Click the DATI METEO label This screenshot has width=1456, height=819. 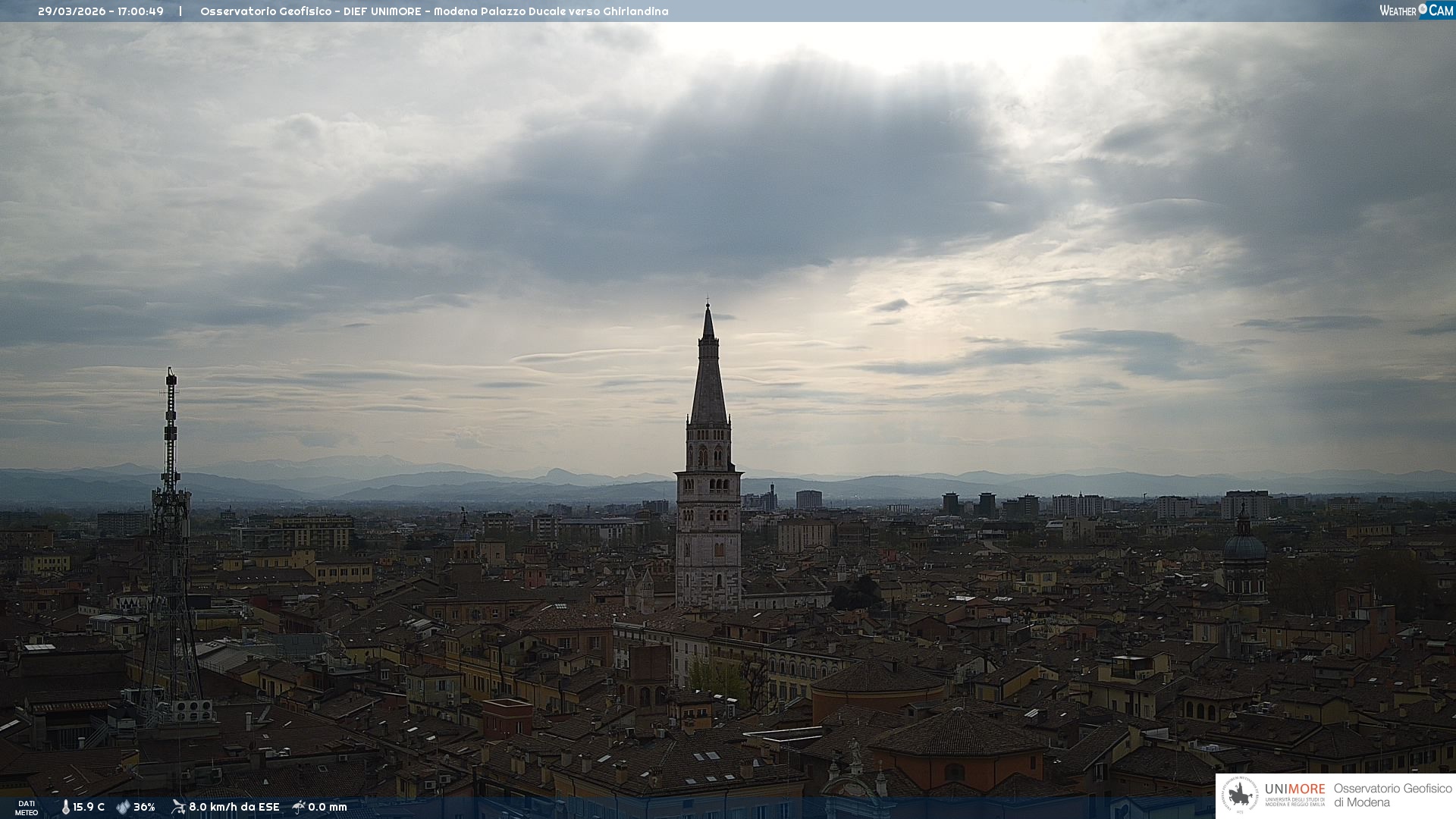tap(27, 808)
